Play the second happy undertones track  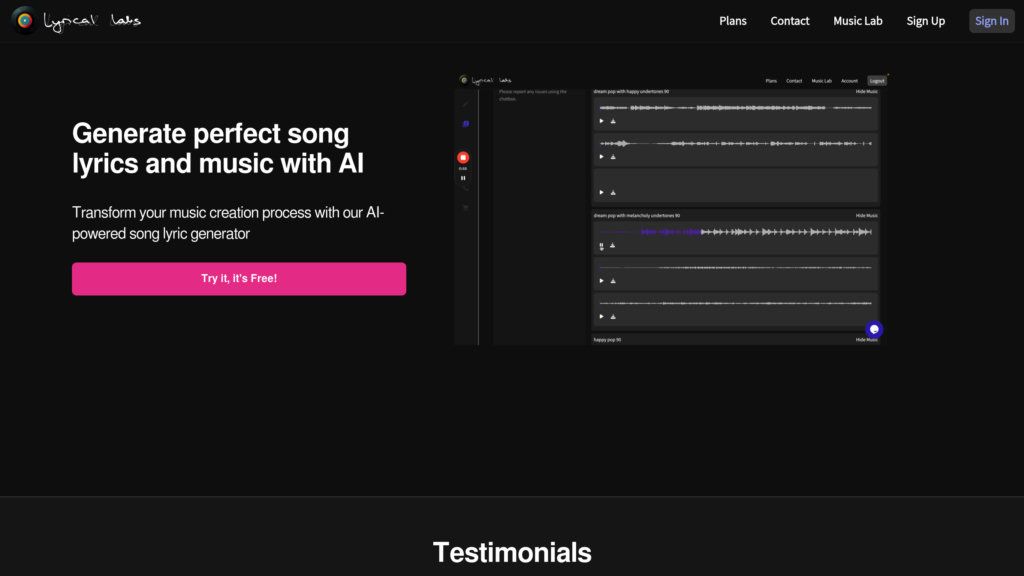pyautogui.click(x=601, y=156)
